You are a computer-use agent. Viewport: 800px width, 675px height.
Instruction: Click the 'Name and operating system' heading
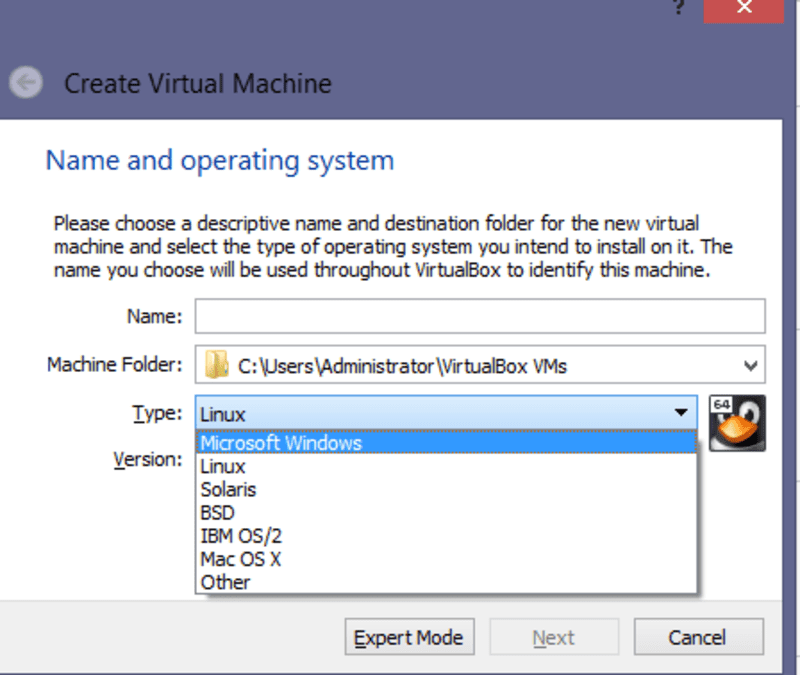click(220, 161)
